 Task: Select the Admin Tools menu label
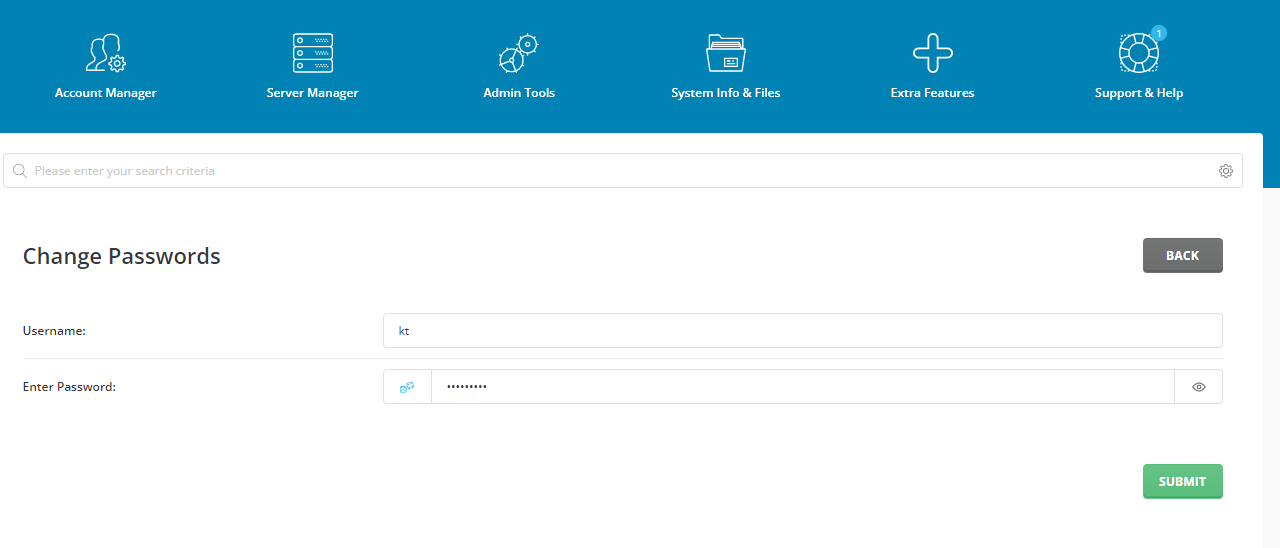(x=518, y=93)
